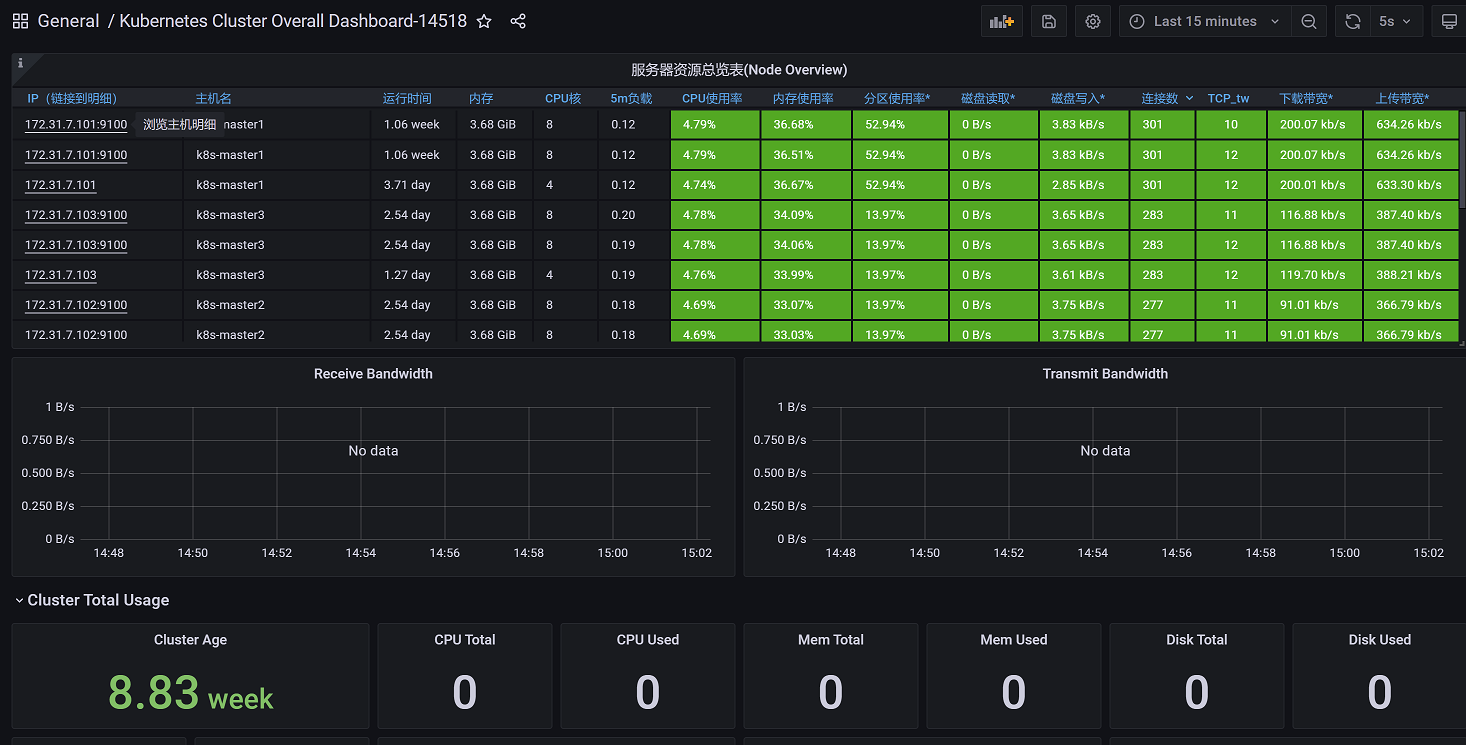Zoom out the time range
Viewport: 1466px width, 745px height.
[1308, 21]
